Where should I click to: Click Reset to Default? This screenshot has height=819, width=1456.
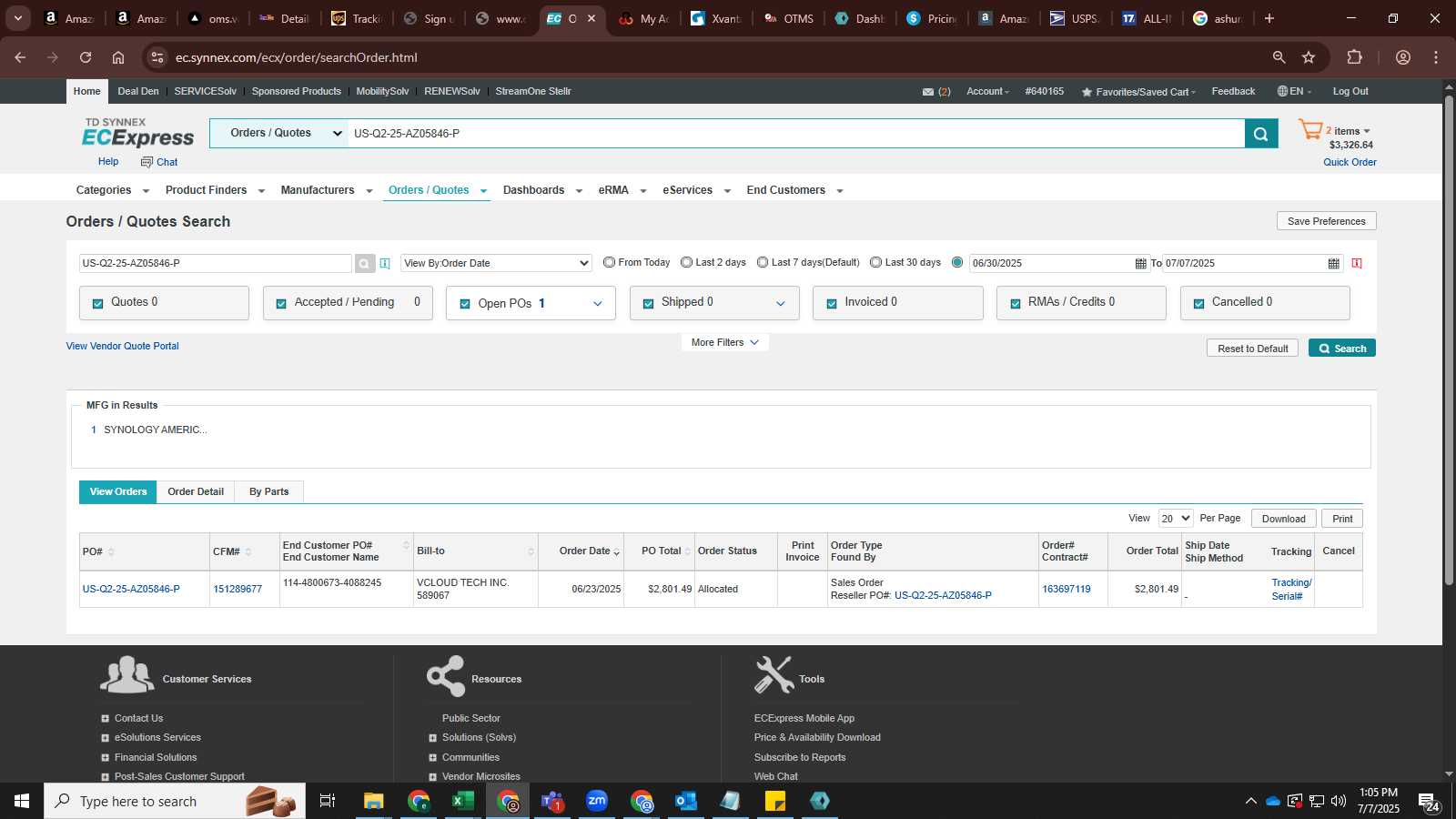(1253, 349)
